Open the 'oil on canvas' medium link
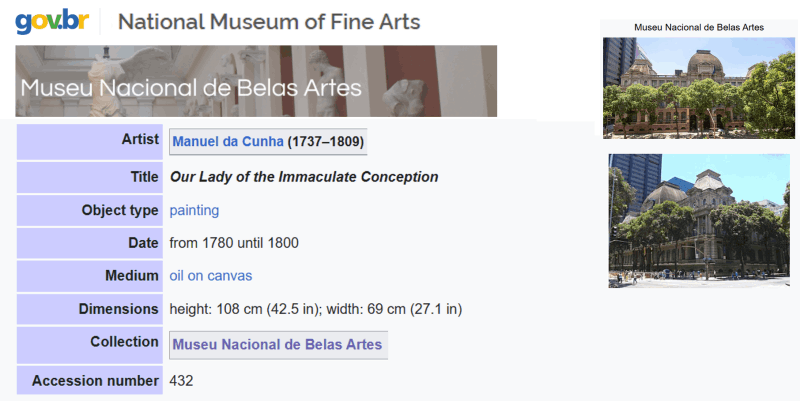The height and width of the screenshot is (401, 800). pos(211,276)
